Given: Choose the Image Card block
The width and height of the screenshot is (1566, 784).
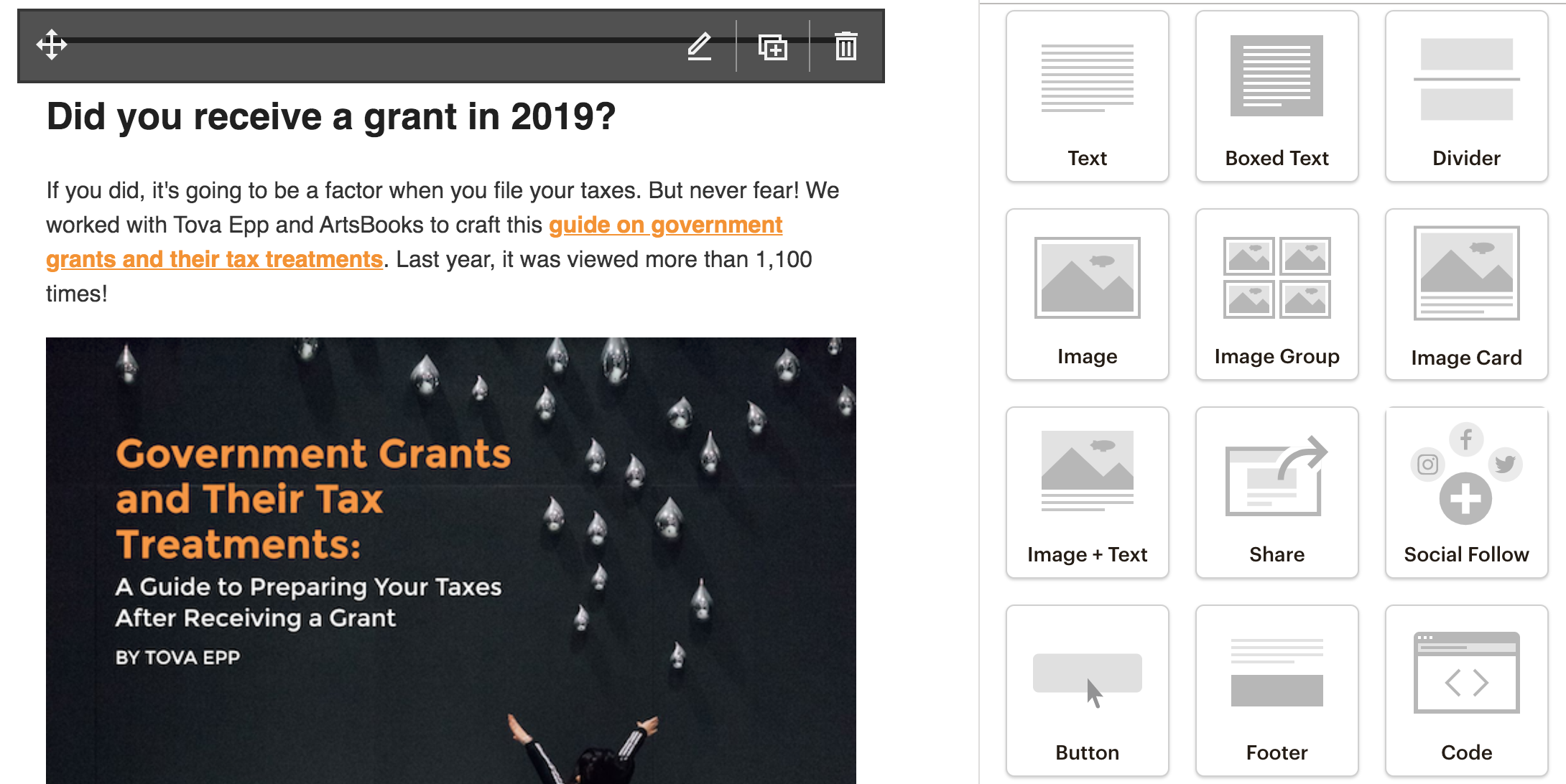Looking at the screenshot, I should pos(1466,294).
